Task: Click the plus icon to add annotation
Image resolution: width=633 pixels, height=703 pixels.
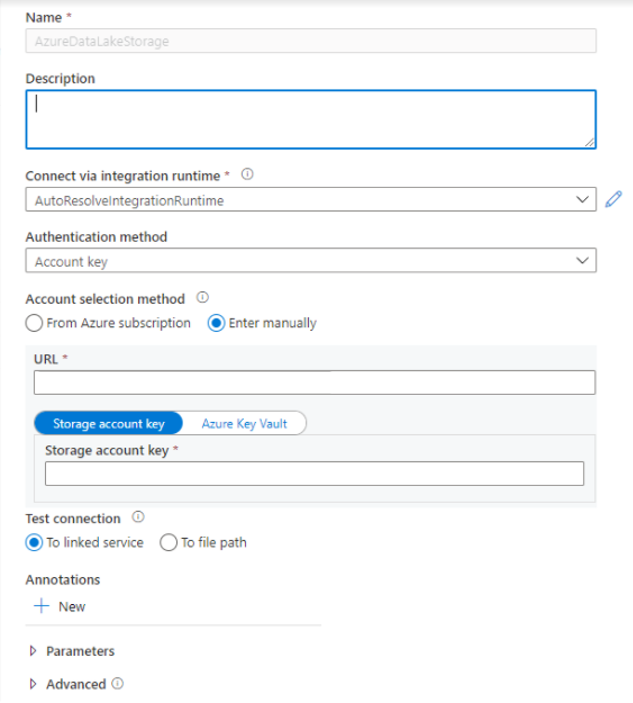Action: point(41,606)
